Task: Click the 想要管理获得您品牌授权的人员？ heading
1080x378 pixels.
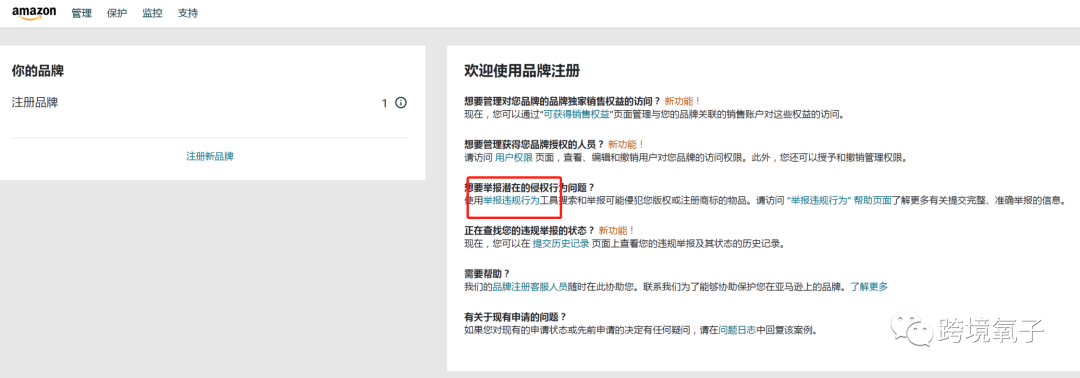Action: (x=534, y=145)
